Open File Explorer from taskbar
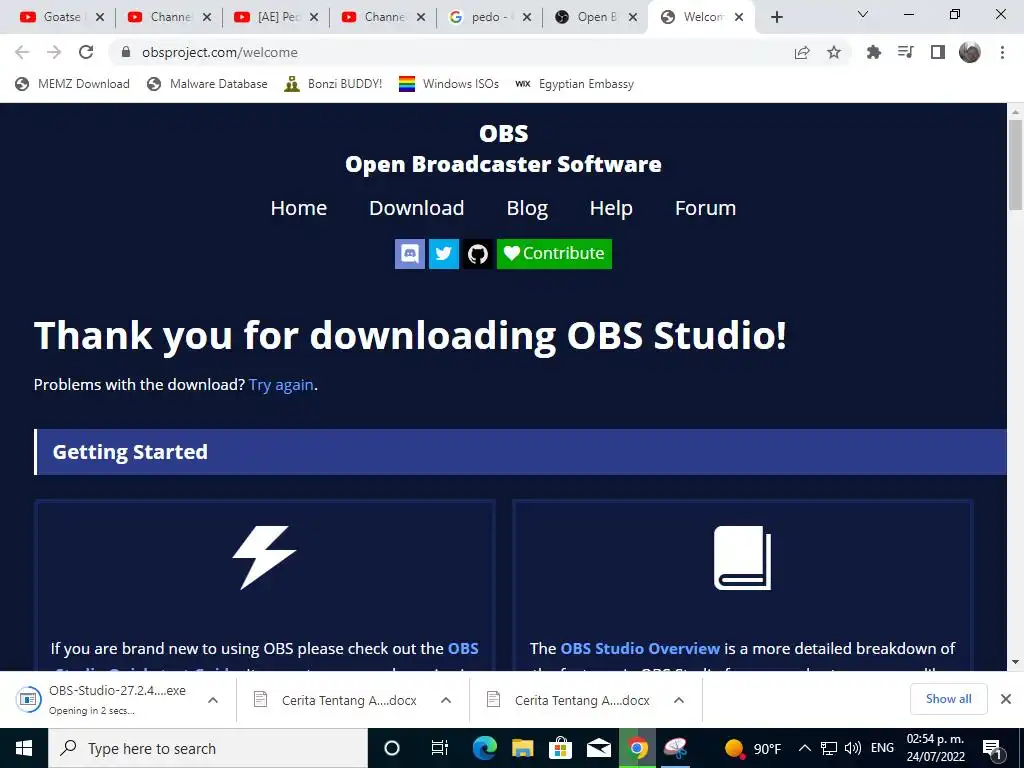The height and width of the screenshot is (768, 1024). (522, 748)
